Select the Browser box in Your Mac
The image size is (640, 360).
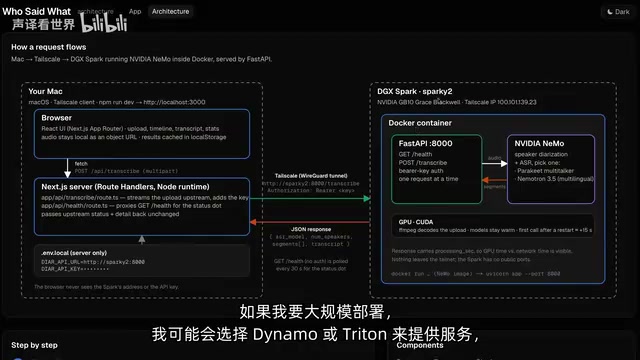coord(142,133)
